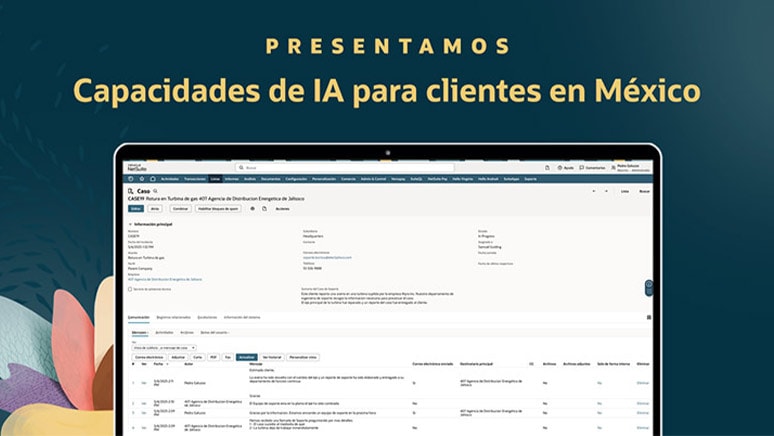Collapse the Información principal section

[x=151, y=224]
